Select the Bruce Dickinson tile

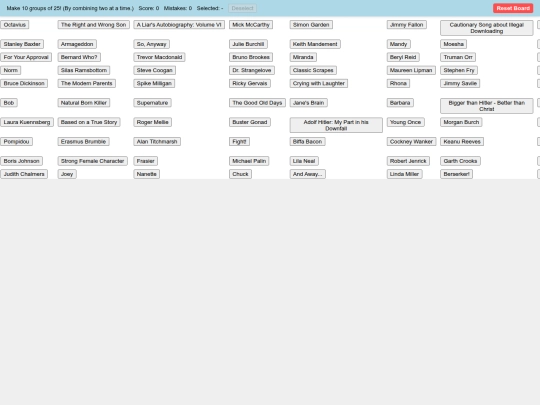tap(24, 83)
